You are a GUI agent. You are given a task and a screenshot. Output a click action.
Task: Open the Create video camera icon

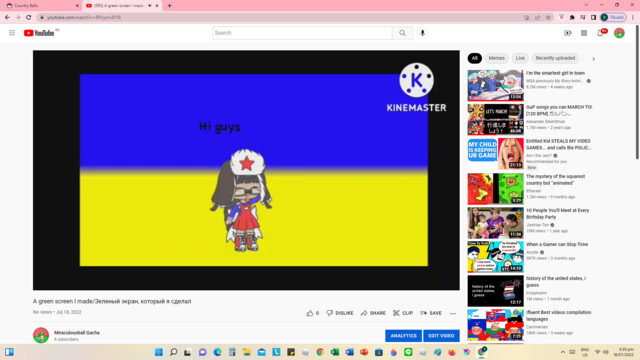pyautogui.click(x=568, y=33)
